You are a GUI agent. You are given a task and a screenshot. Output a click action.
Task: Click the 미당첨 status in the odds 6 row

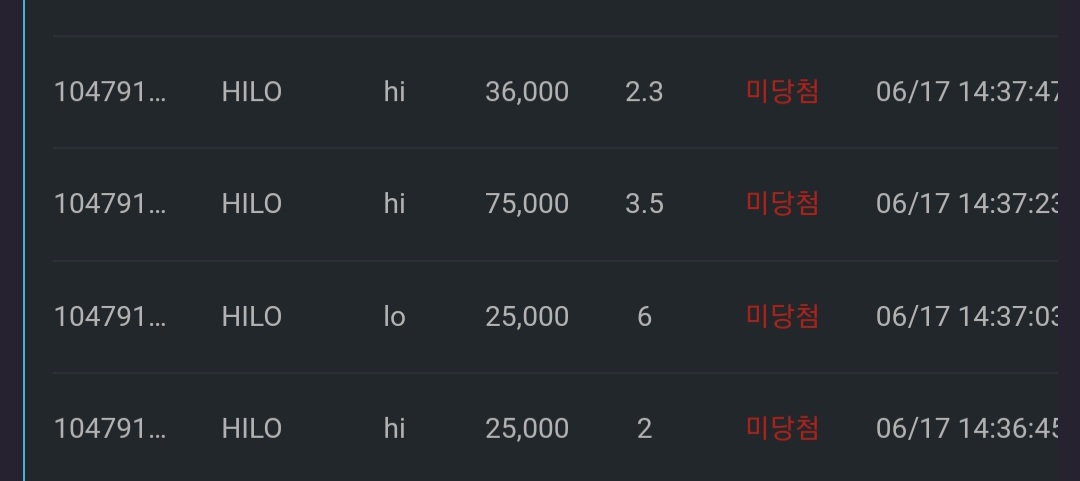[x=782, y=316]
